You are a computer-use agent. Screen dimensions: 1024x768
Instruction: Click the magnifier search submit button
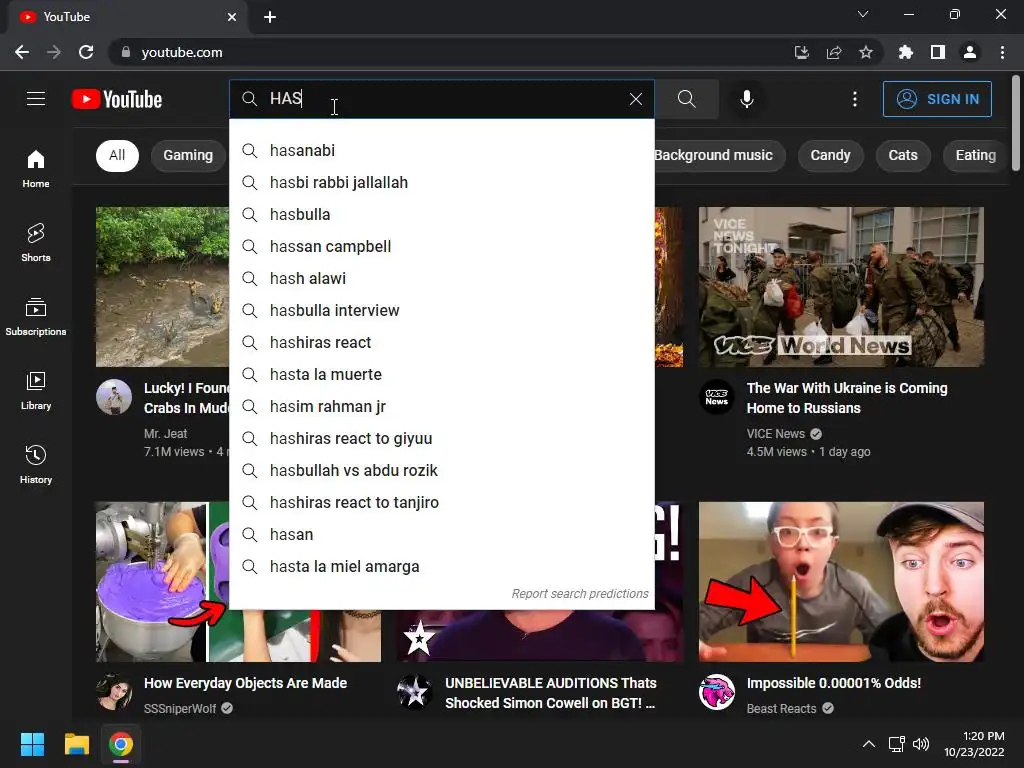(686, 99)
